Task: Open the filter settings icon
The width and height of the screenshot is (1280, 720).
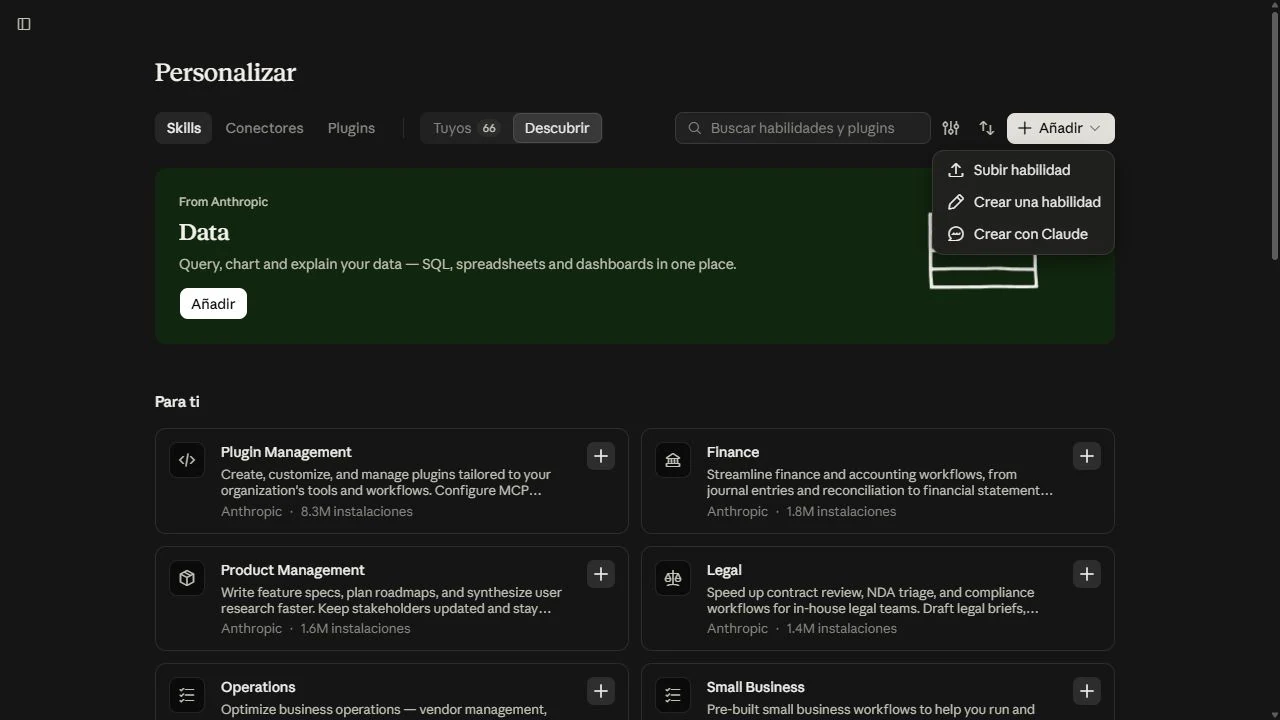Action: (951, 128)
